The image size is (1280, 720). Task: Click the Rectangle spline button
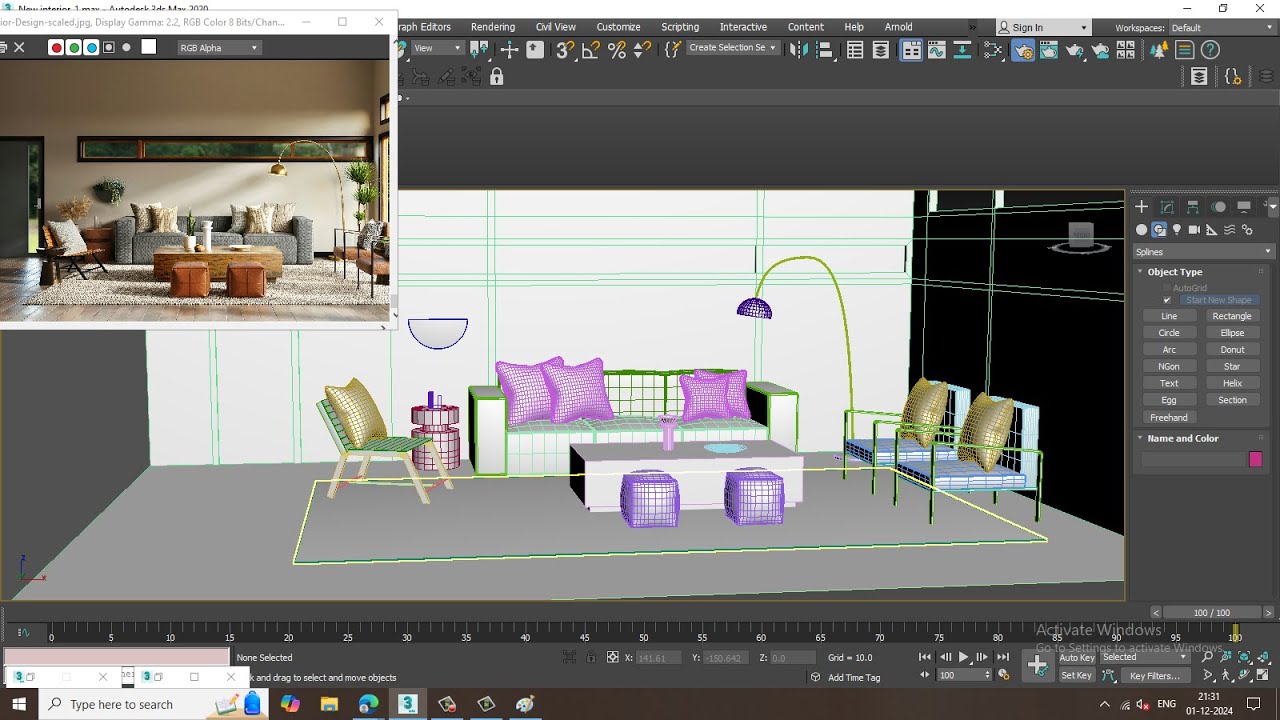coord(1232,316)
